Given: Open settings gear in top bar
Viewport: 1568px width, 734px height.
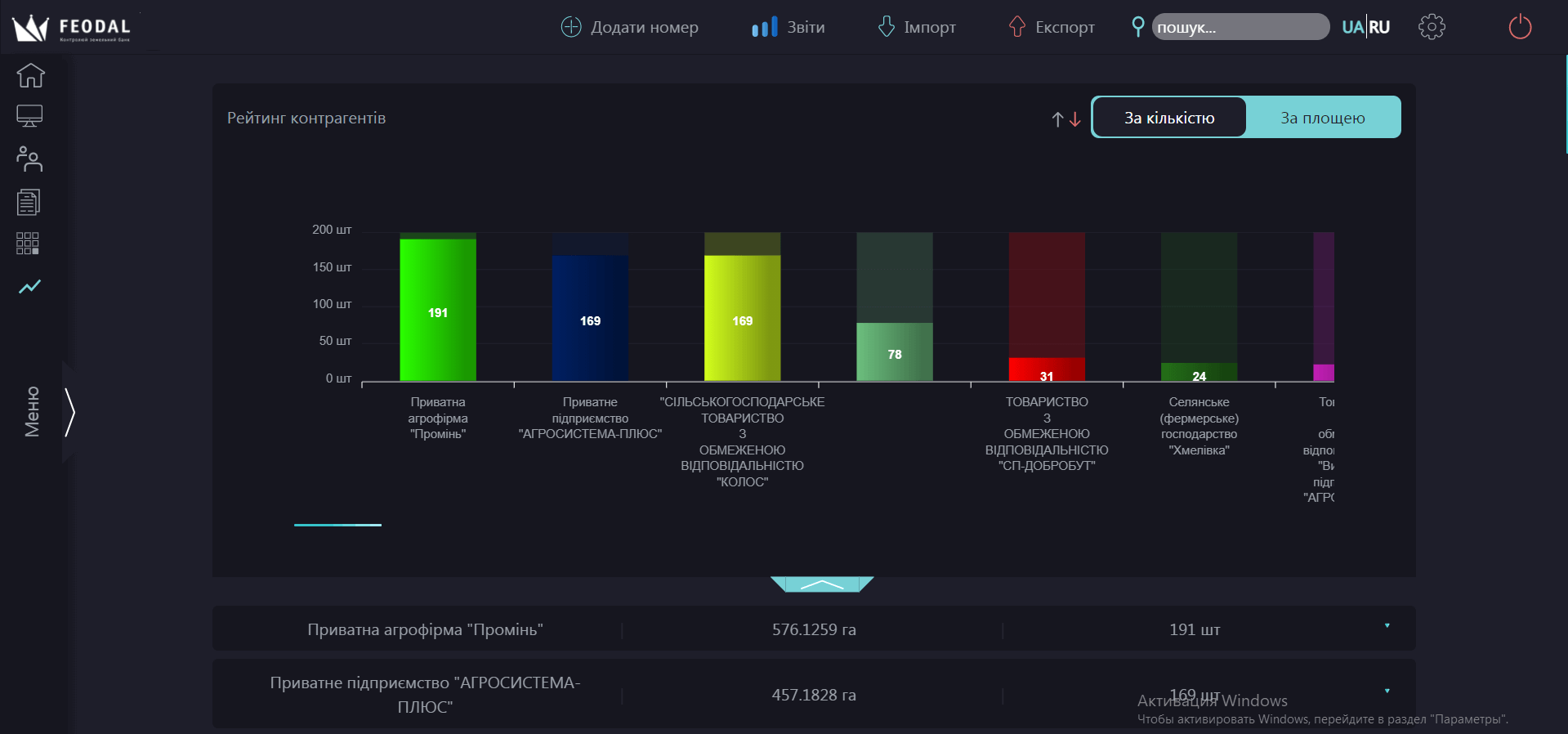Looking at the screenshot, I should 1432,27.
